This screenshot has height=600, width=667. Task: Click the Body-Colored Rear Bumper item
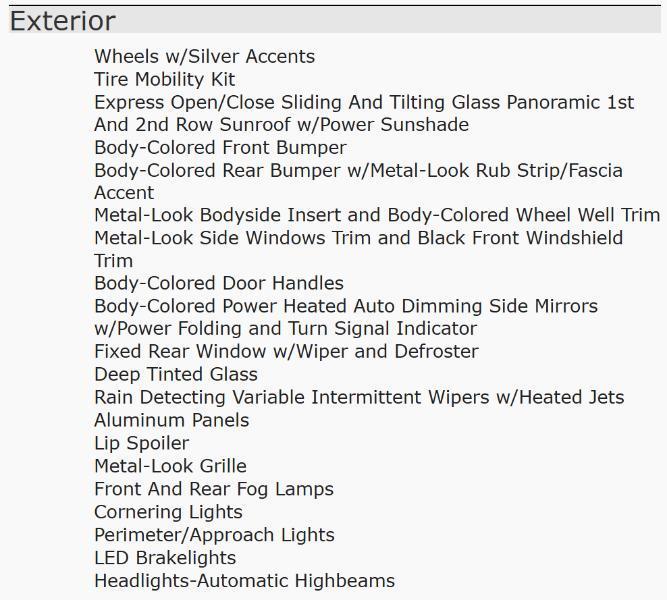tap(358, 171)
